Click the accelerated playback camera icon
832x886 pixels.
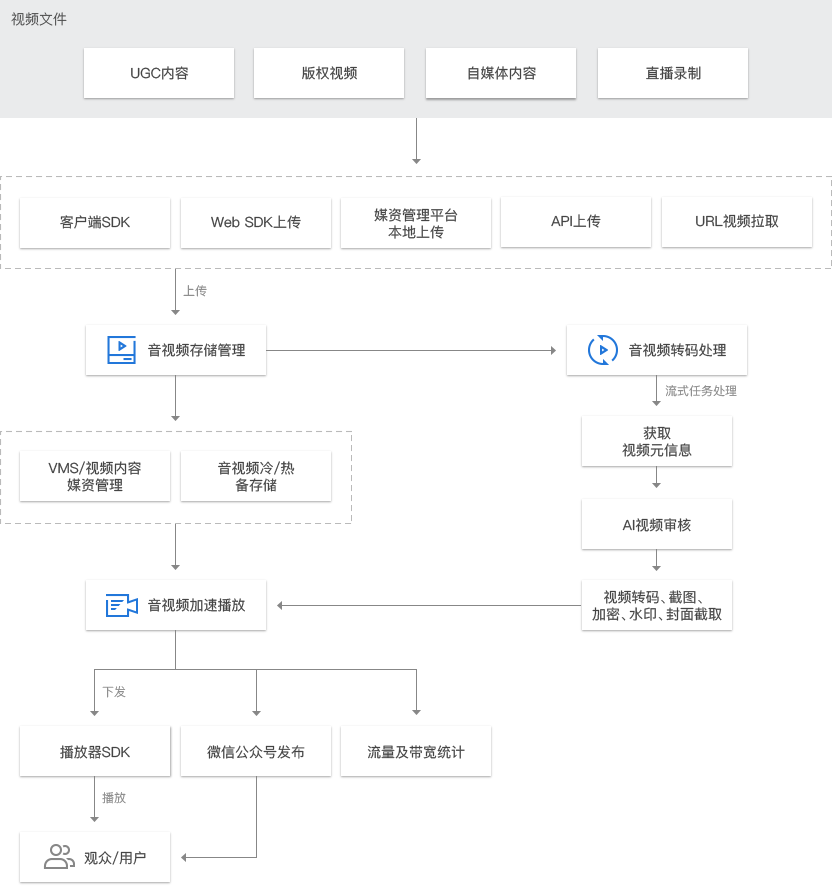pos(121,605)
